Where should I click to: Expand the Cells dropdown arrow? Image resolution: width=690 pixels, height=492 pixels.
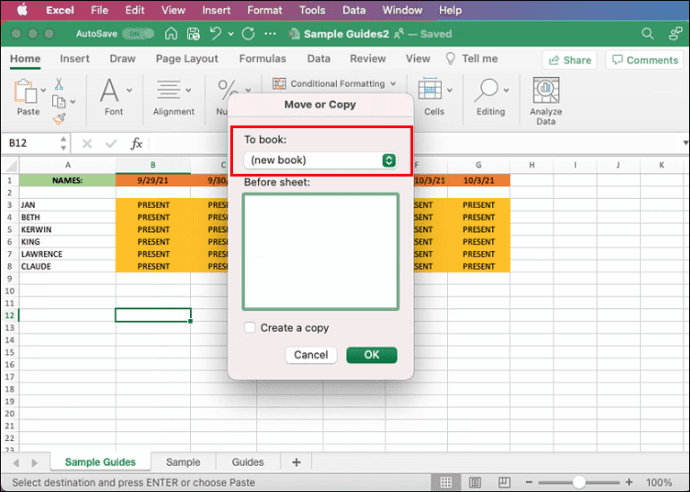tap(450, 90)
